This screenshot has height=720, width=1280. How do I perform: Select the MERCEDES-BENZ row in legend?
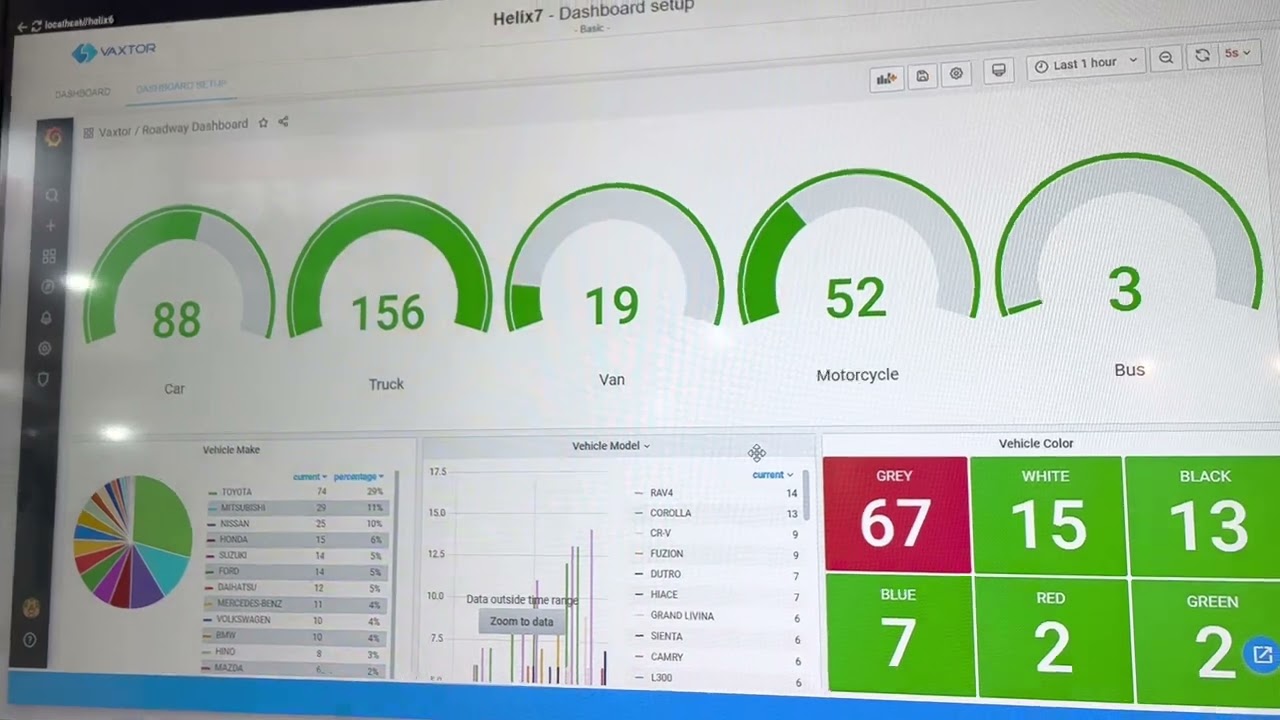coord(295,604)
